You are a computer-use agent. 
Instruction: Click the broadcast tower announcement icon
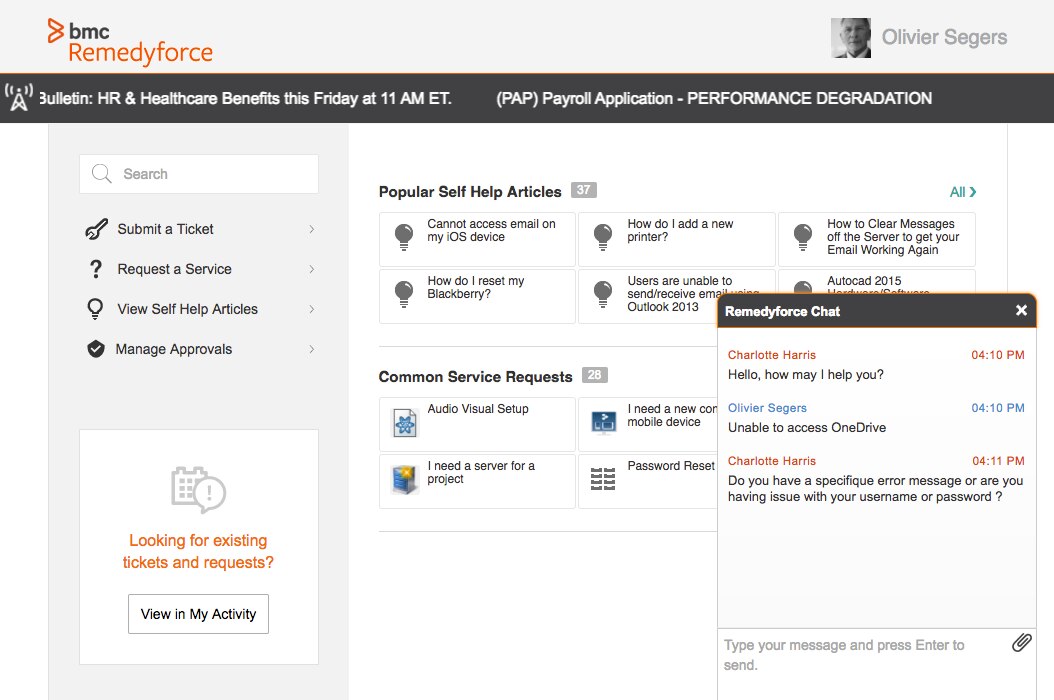tap(19, 98)
